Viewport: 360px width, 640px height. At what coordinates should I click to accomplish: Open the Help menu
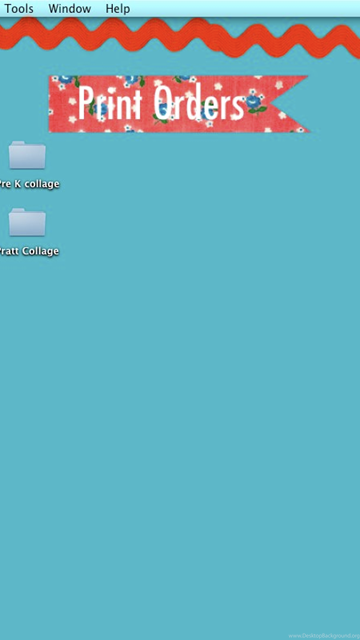(118, 9)
